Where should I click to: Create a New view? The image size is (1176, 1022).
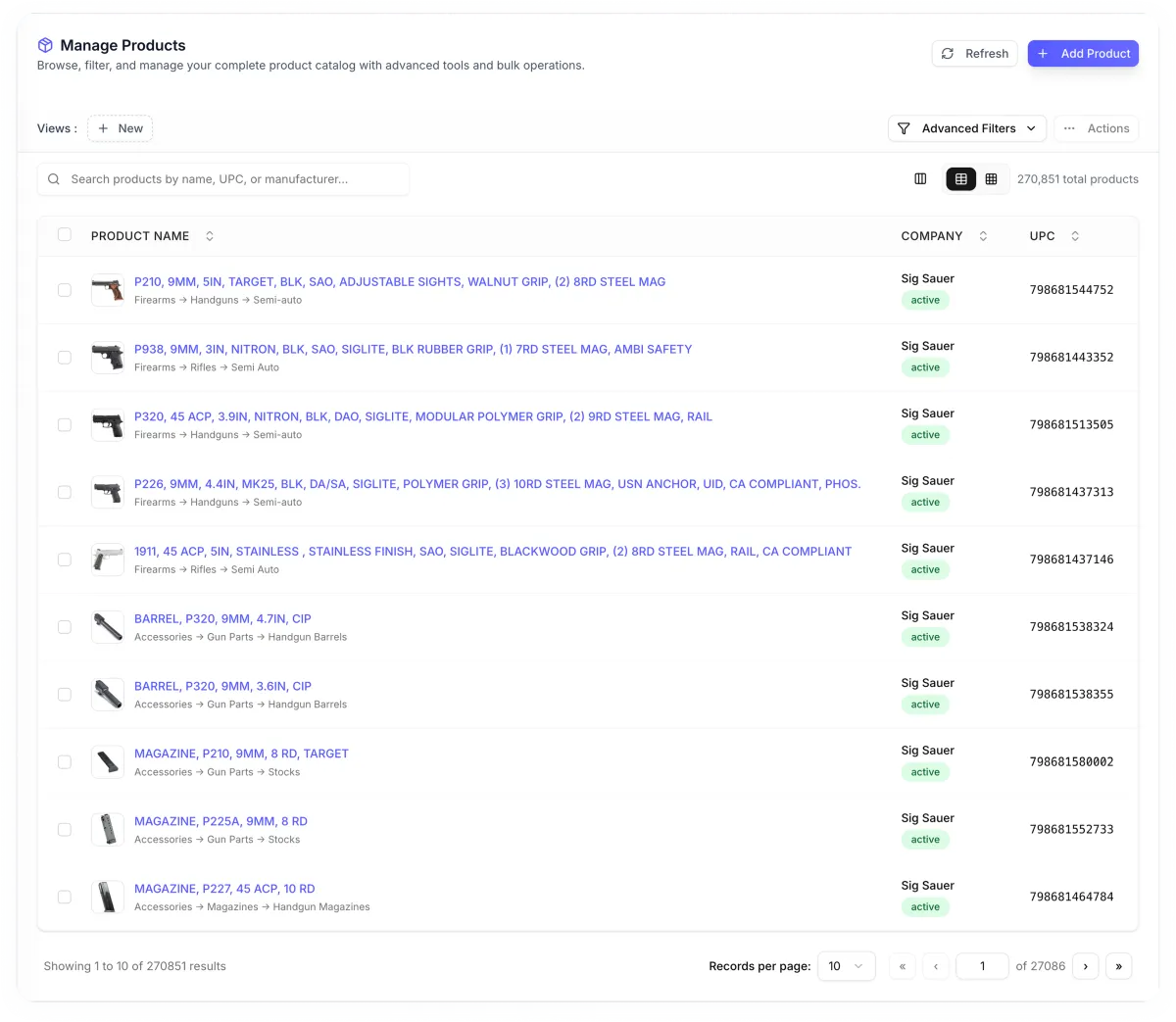[120, 128]
